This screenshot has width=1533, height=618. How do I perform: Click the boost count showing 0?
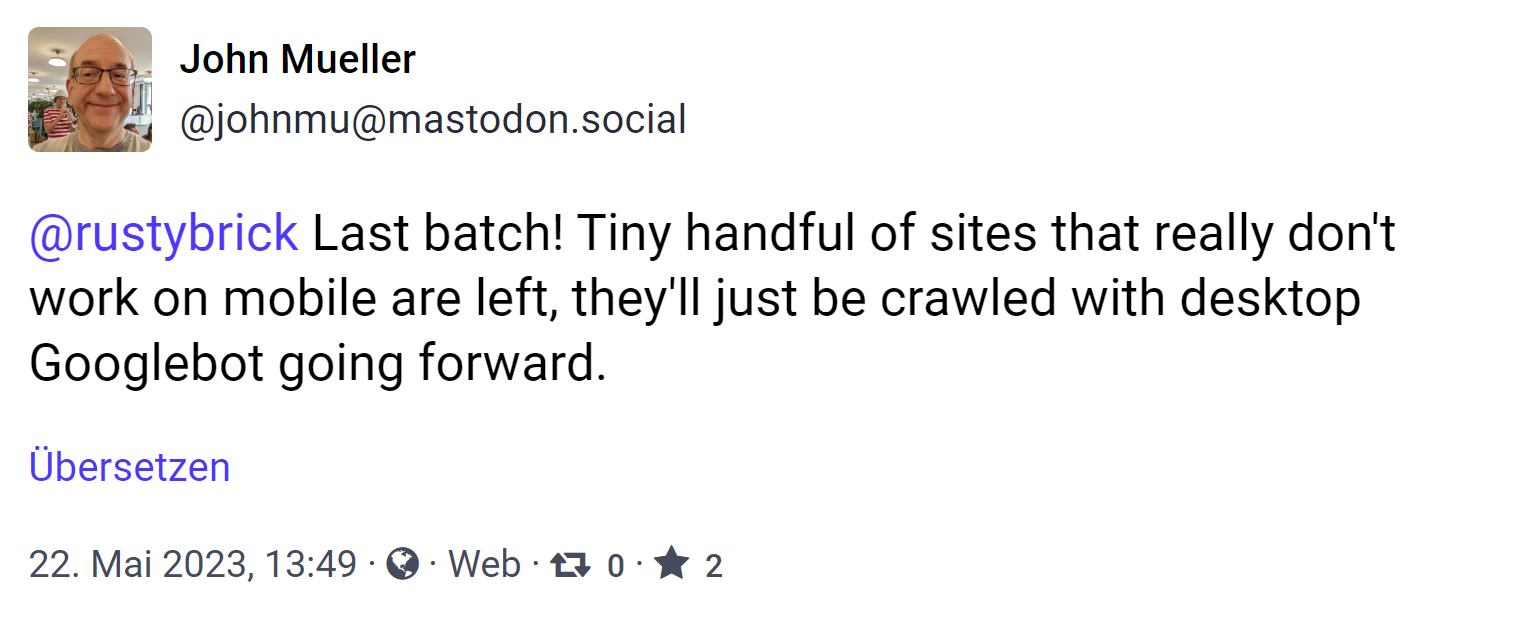click(615, 567)
